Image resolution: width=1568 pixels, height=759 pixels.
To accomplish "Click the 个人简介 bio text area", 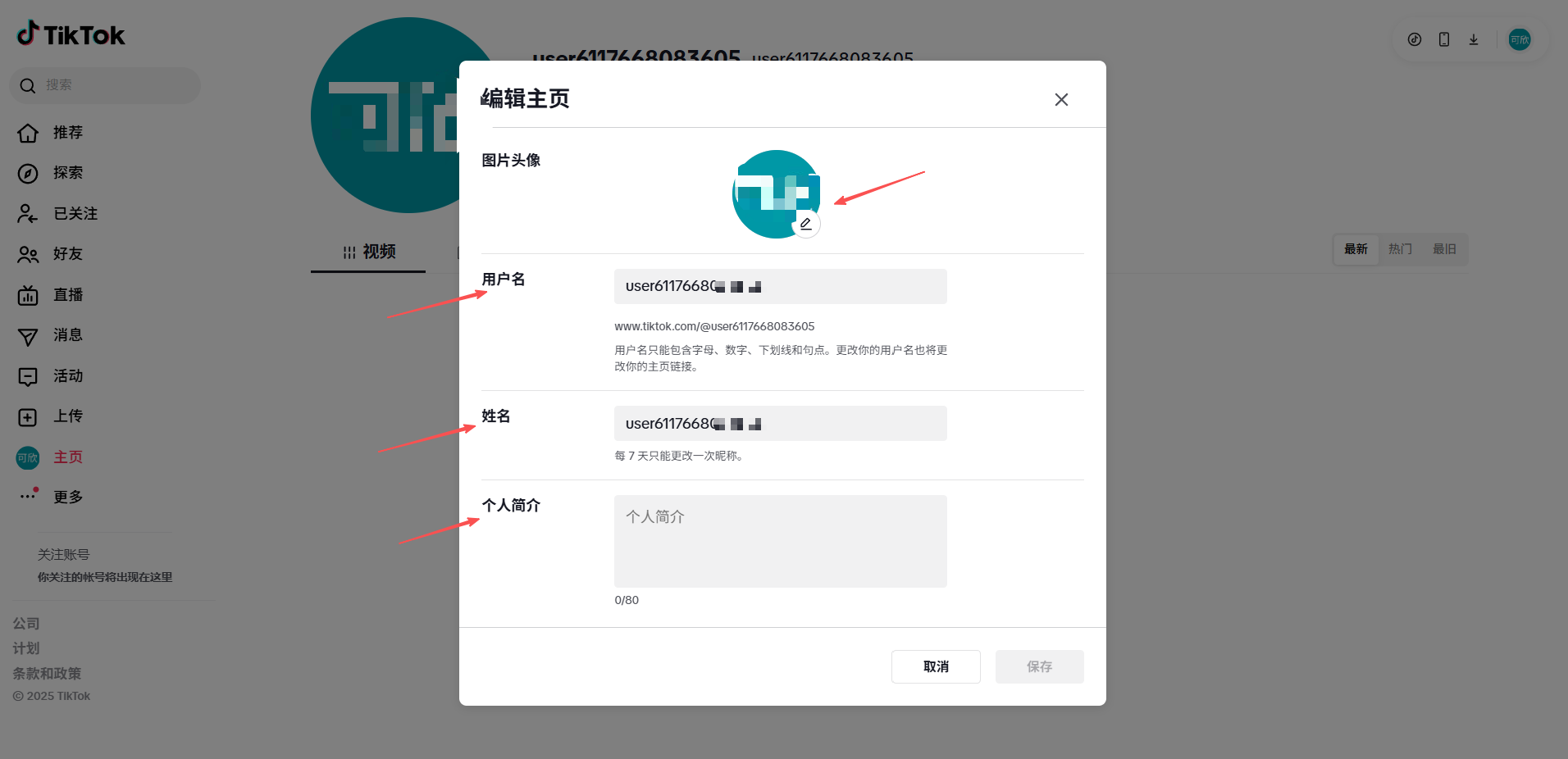I will pos(778,541).
